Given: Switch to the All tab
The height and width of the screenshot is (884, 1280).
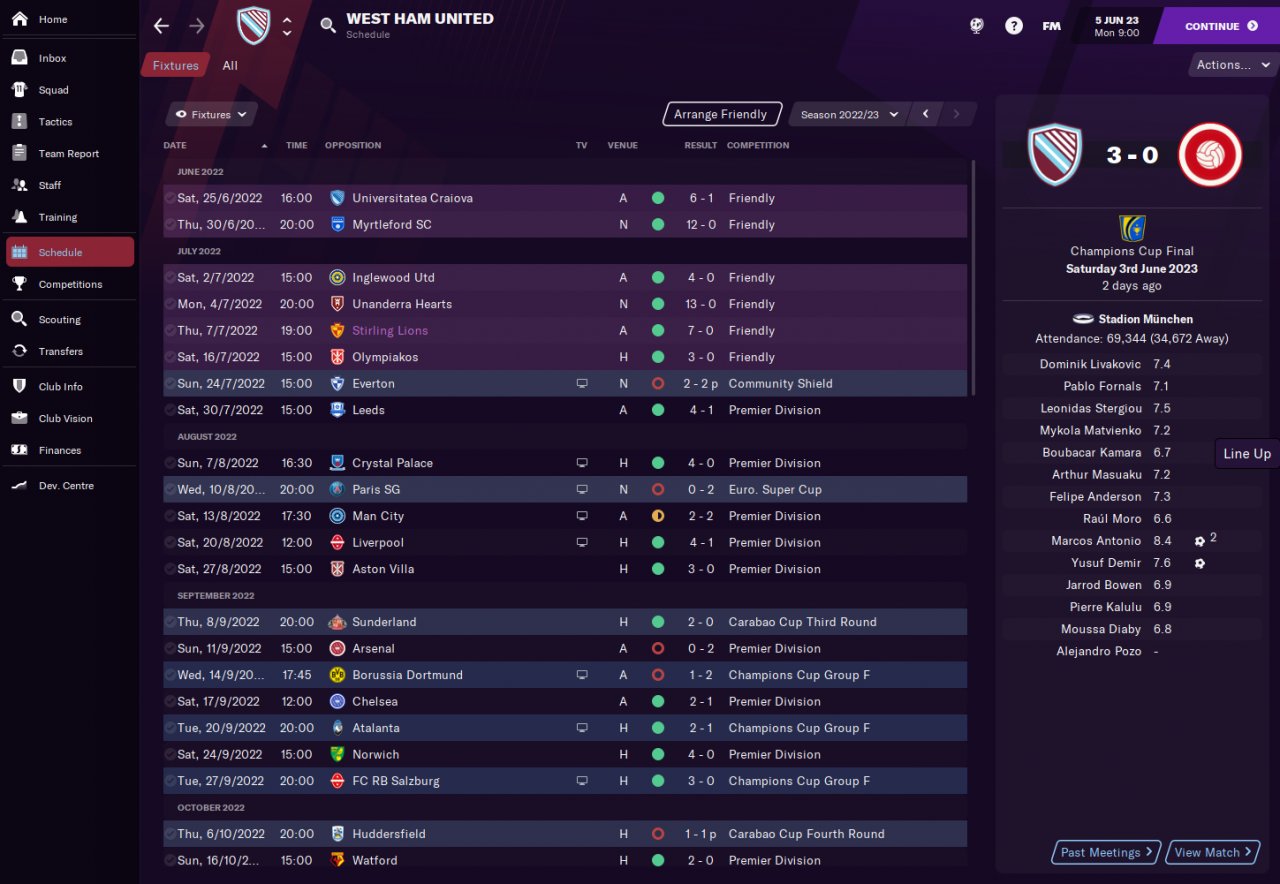Looking at the screenshot, I should [230, 66].
